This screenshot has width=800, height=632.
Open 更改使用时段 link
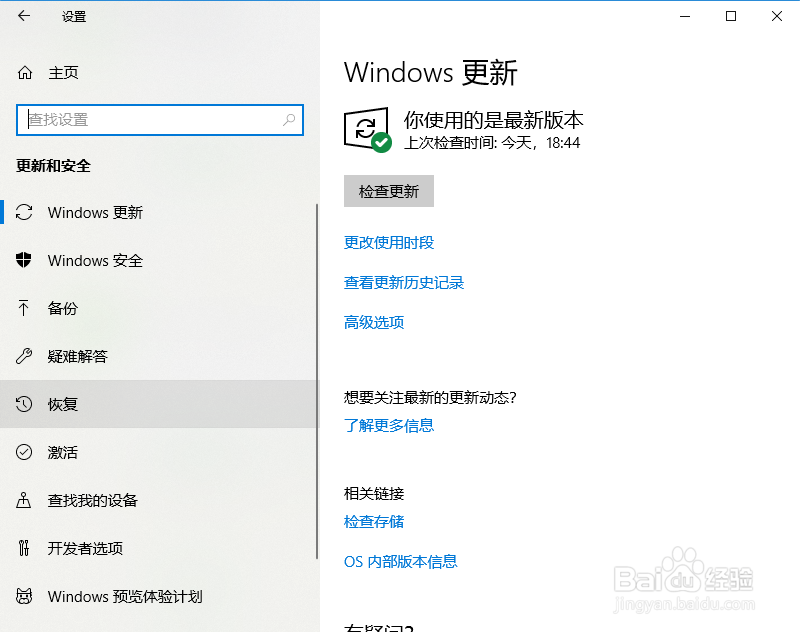click(x=388, y=242)
